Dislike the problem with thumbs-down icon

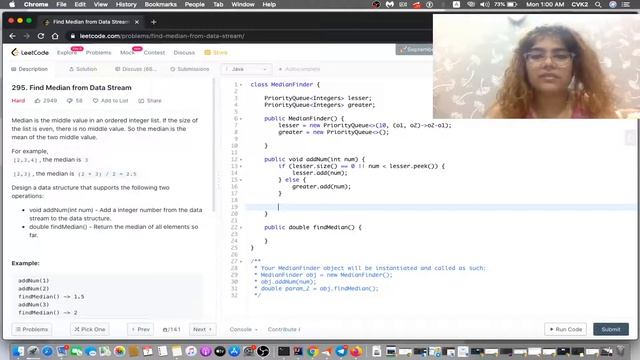69,100
